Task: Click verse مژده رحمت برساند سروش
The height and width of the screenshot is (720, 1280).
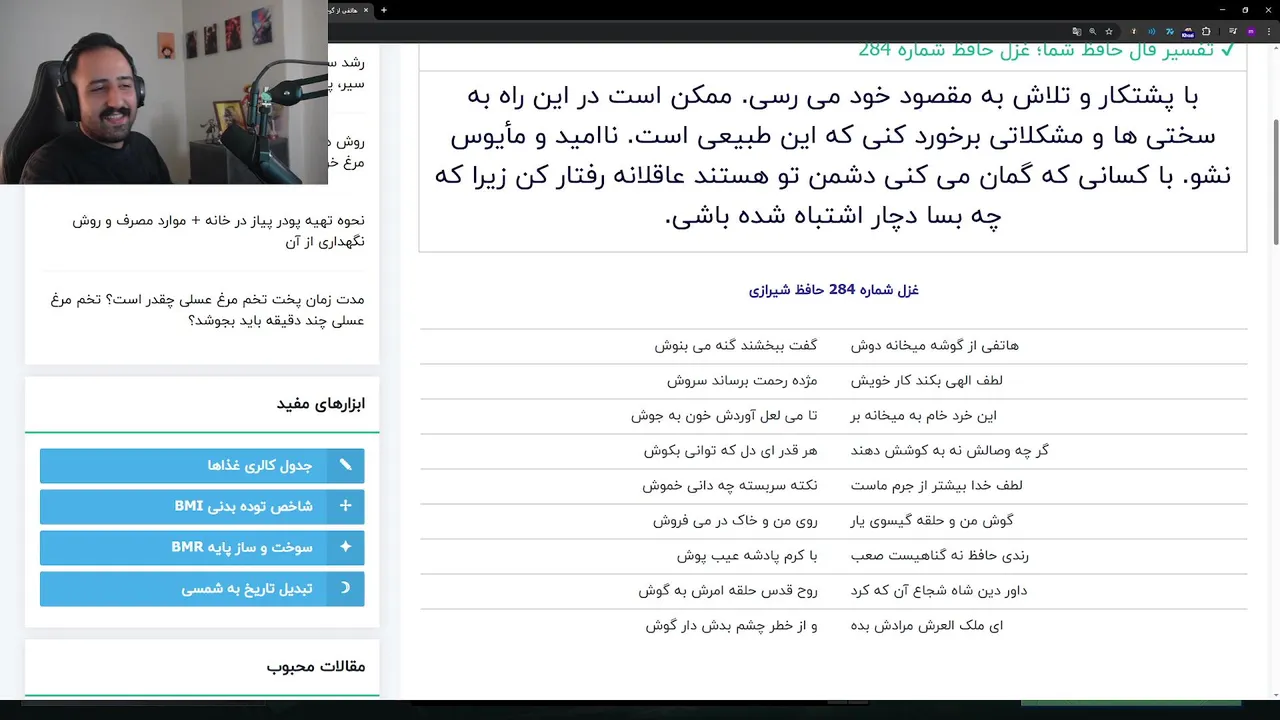Action: tap(742, 380)
